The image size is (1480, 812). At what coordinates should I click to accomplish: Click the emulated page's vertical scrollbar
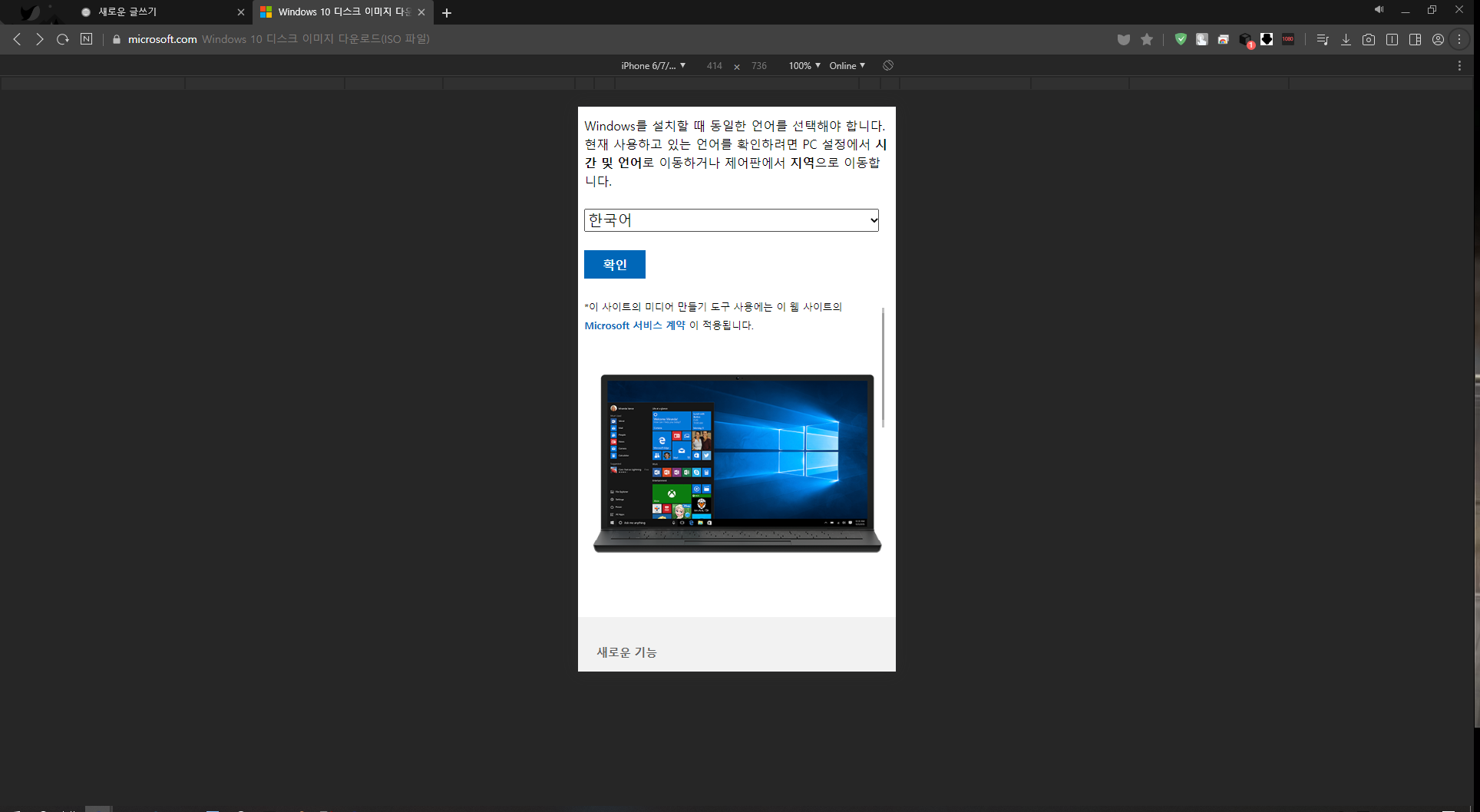(x=883, y=368)
